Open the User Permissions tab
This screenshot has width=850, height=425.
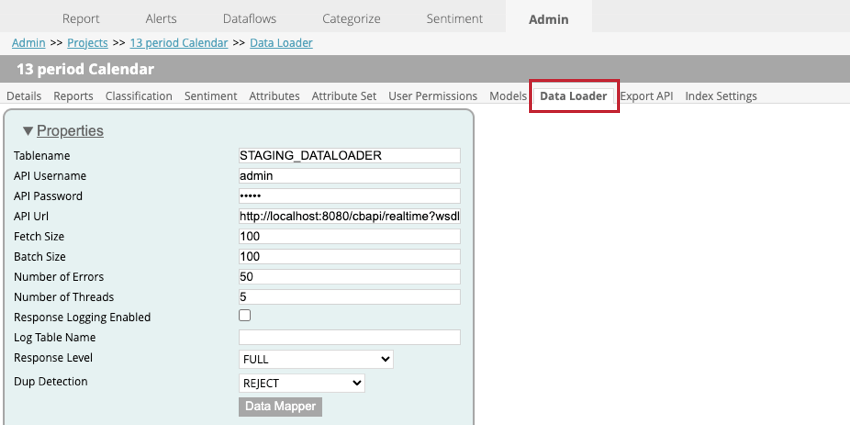[433, 96]
